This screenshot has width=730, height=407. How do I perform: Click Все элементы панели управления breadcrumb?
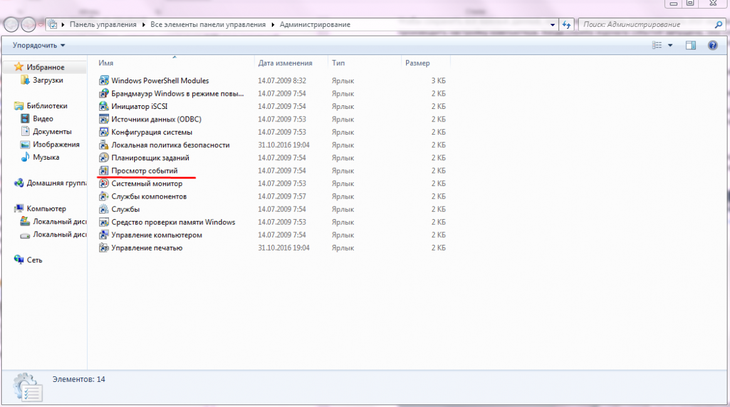pos(208,25)
